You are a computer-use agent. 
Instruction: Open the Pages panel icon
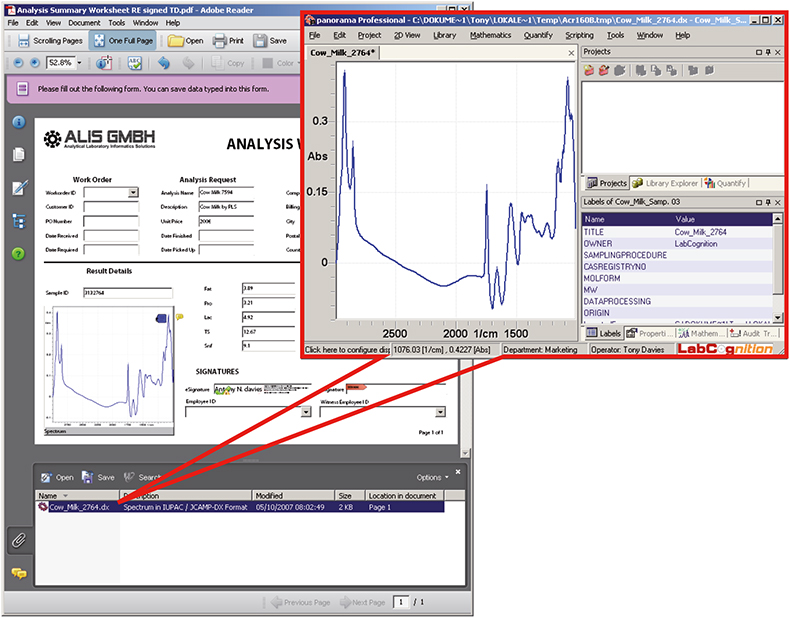[x=17, y=154]
